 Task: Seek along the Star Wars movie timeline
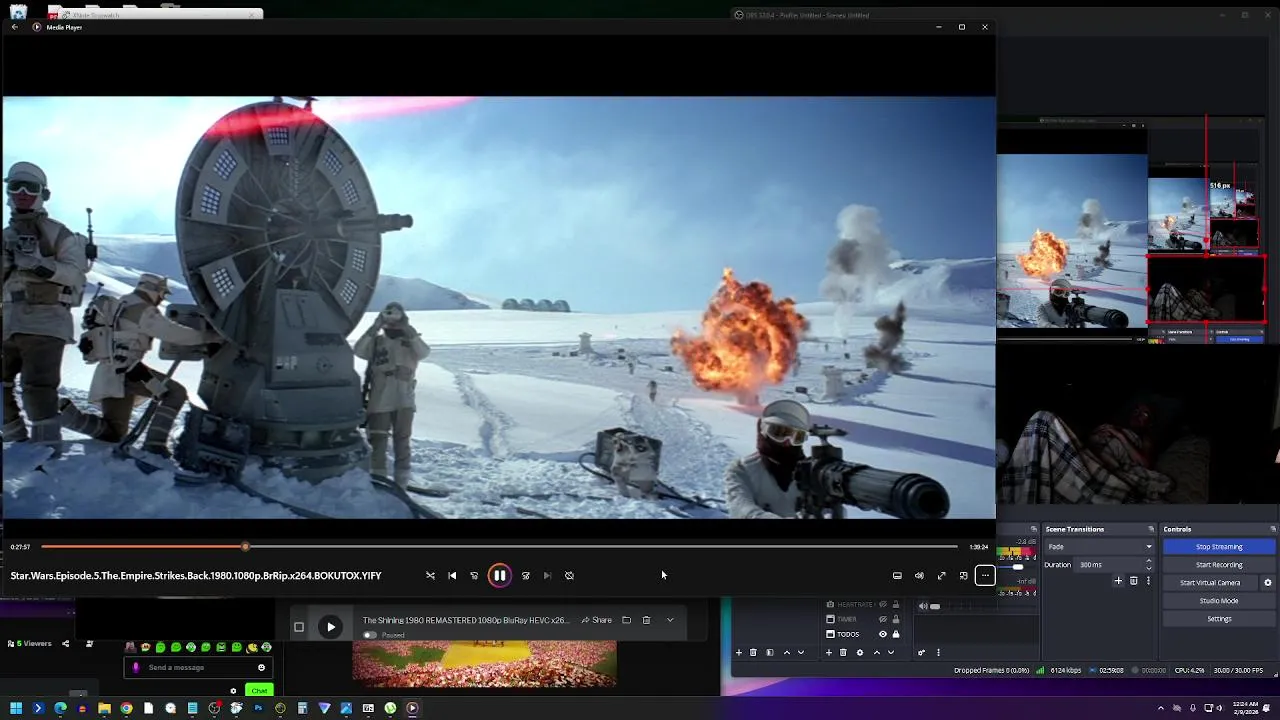pos(499,547)
